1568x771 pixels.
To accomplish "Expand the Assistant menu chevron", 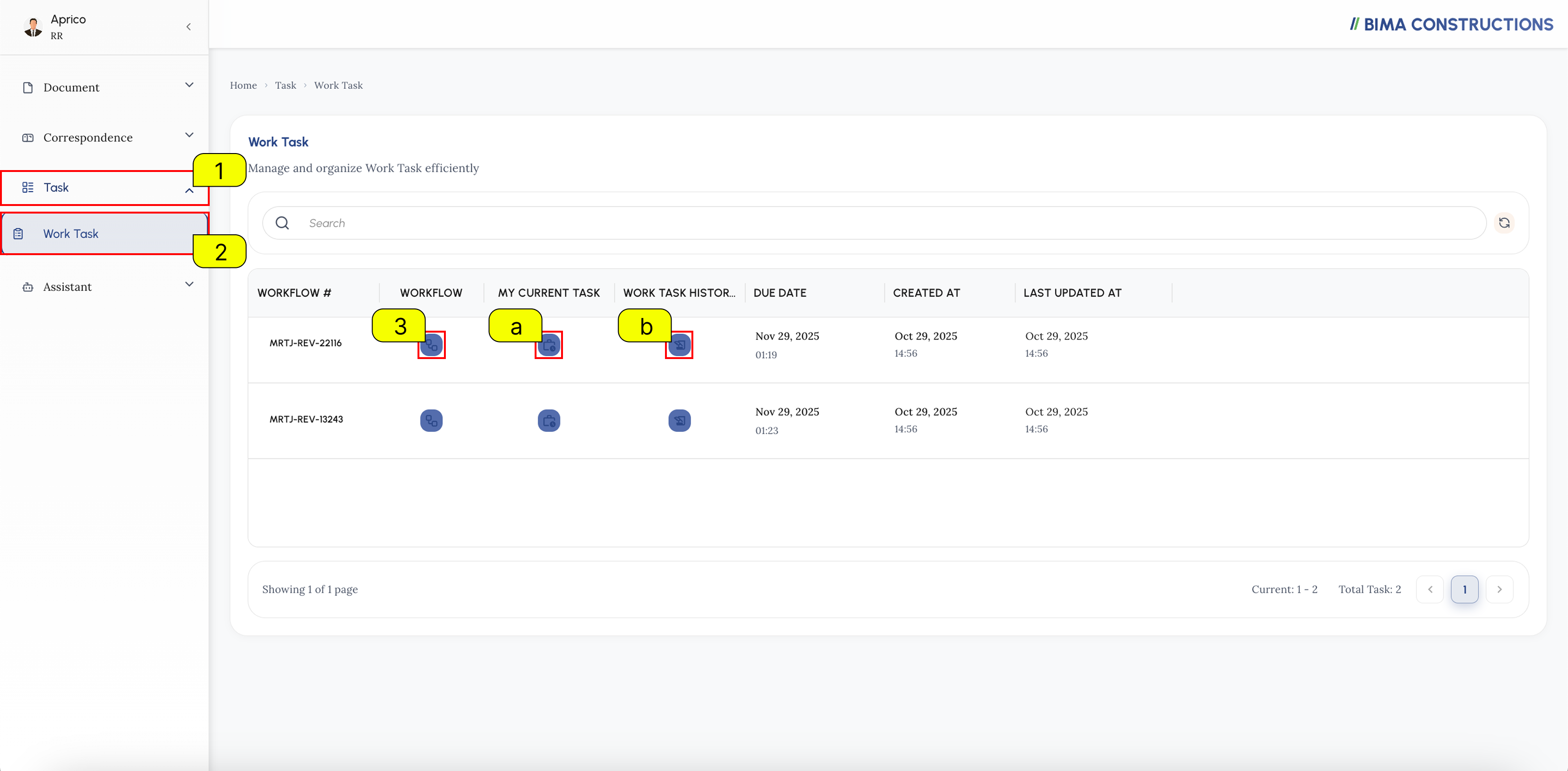I will (189, 284).
